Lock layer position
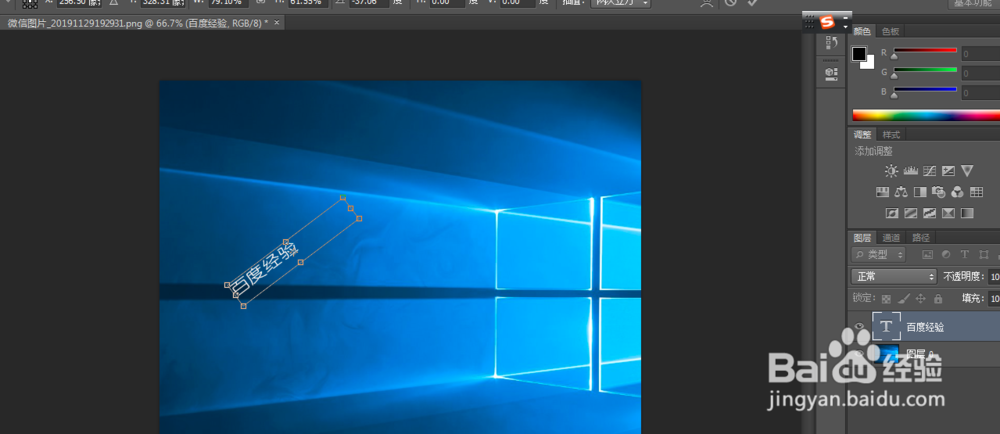The width and height of the screenshot is (1000, 434). [x=920, y=298]
